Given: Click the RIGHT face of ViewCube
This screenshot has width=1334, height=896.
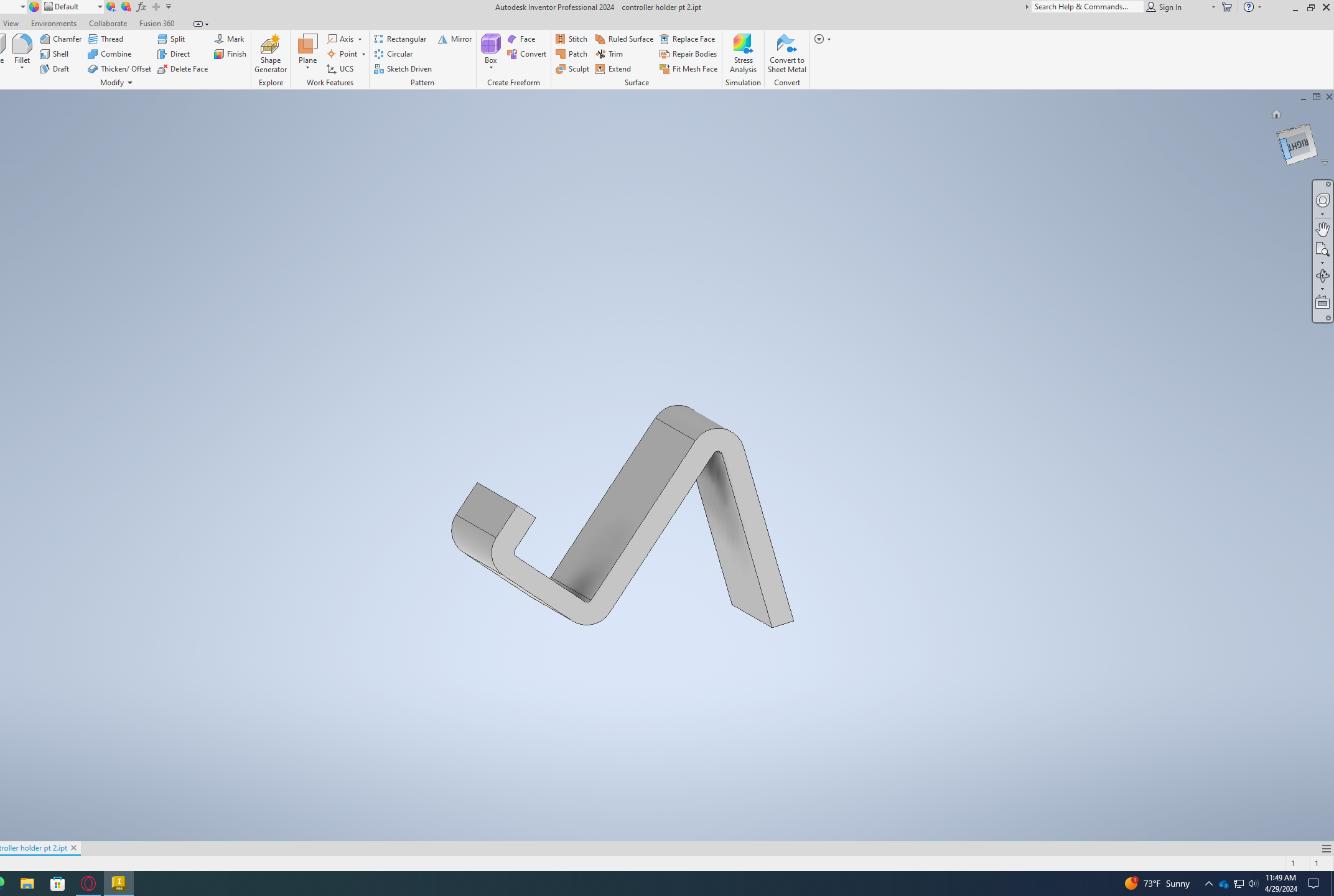Looking at the screenshot, I should click(1298, 144).
